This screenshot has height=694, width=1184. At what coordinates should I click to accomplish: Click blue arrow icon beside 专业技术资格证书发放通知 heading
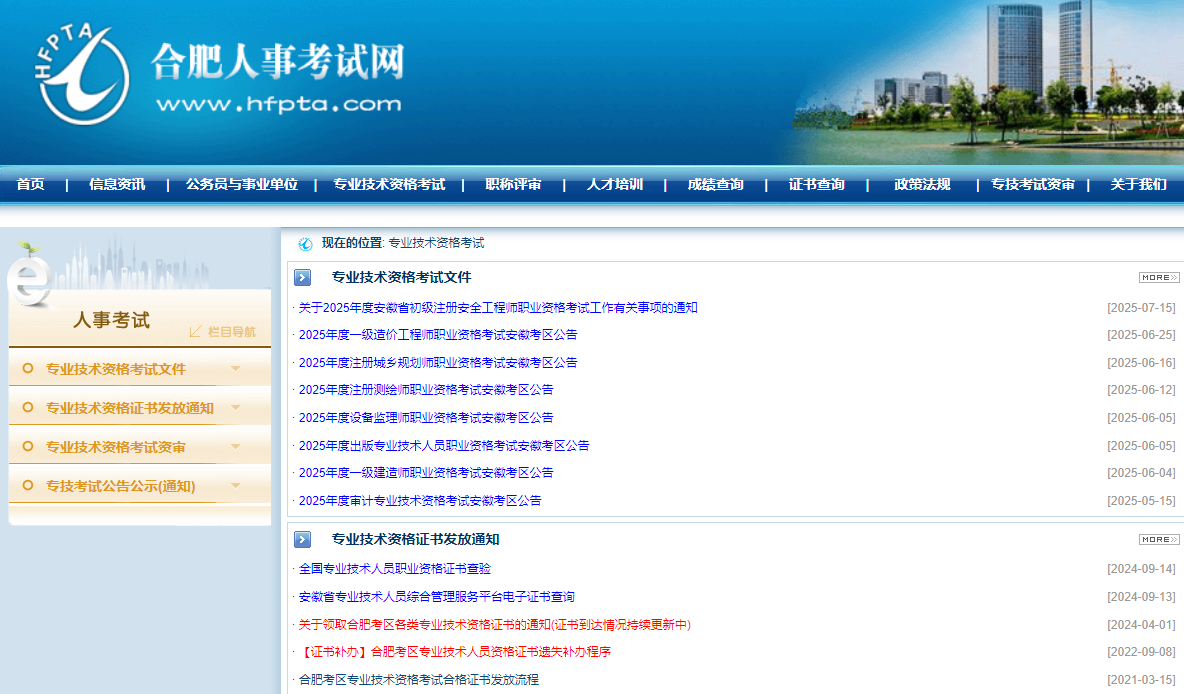(x=303, y=540)
